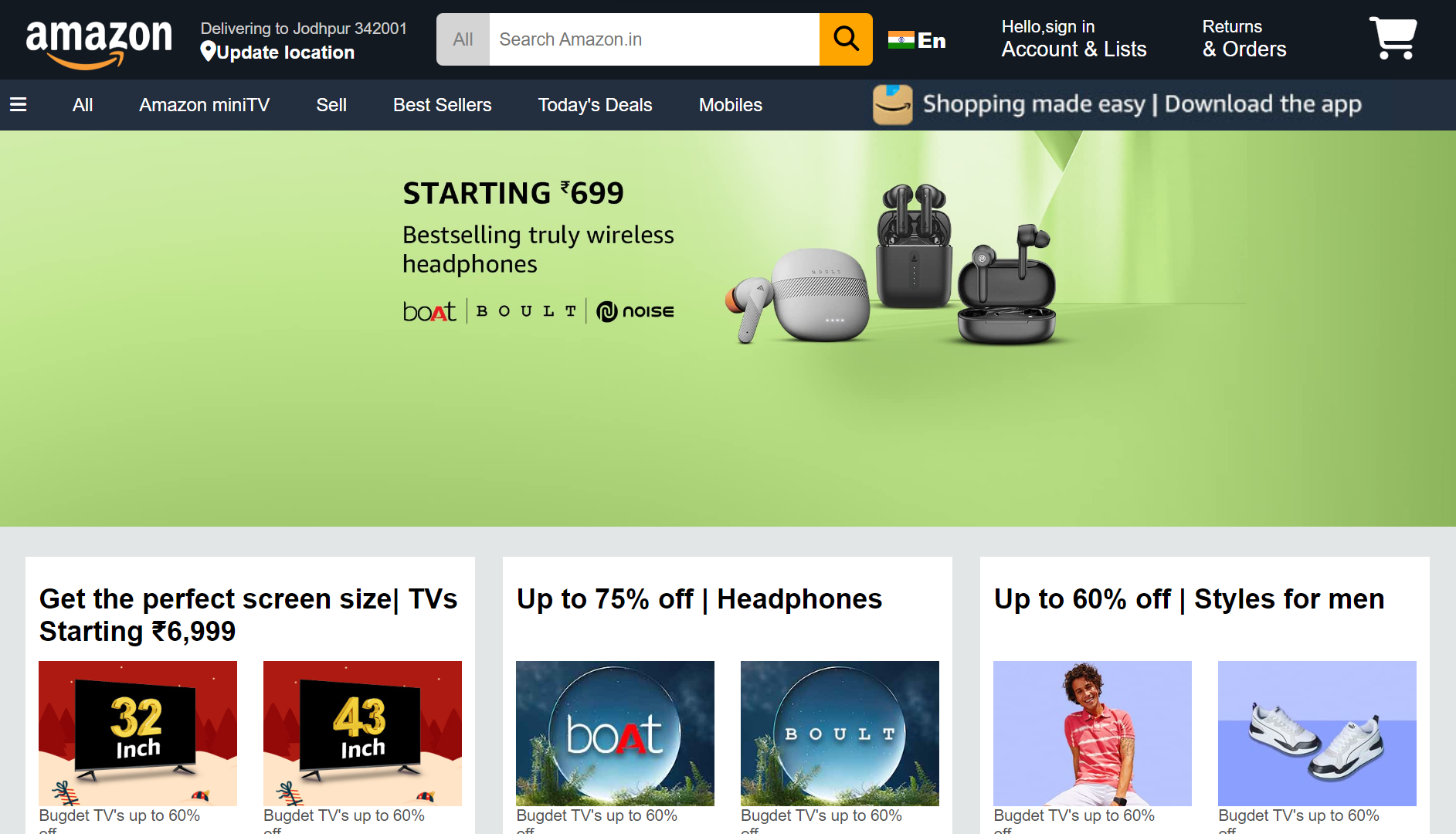Open the En language selector

click(x=932, y=40)
